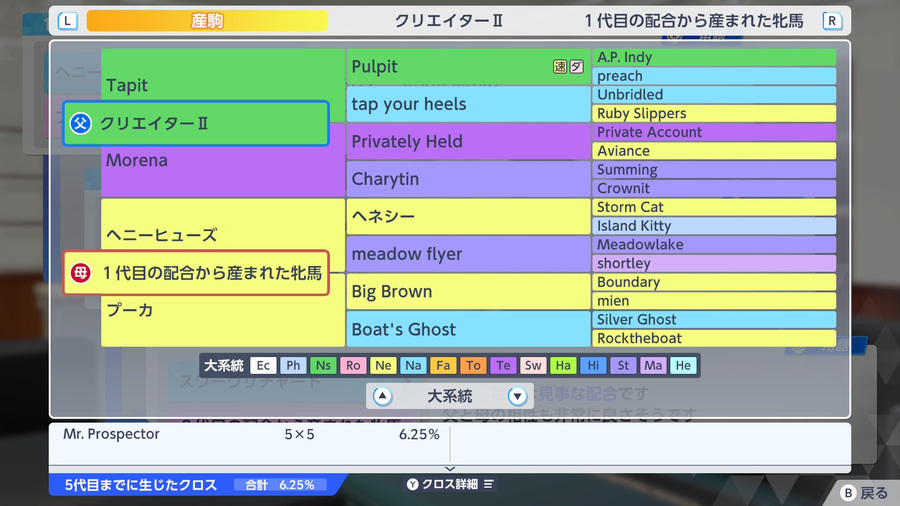This screenshot has width=900, height=506.
Task: Select the Ro lineage swatch
Action: (x=353, y=365)
